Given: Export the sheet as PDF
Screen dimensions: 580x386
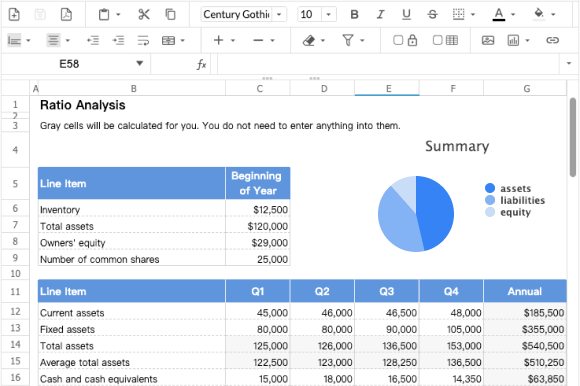Looking at the screenshot, I should (66, 14).
